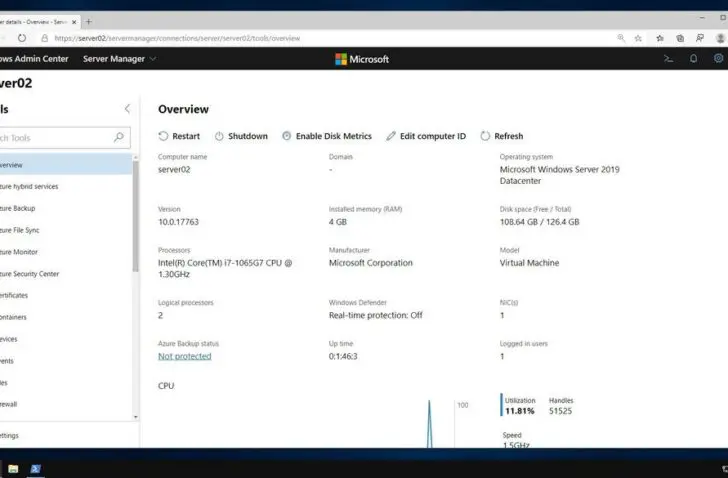Open File Explorer from the taskbar
Screen dimensions: 728x478
13,469
